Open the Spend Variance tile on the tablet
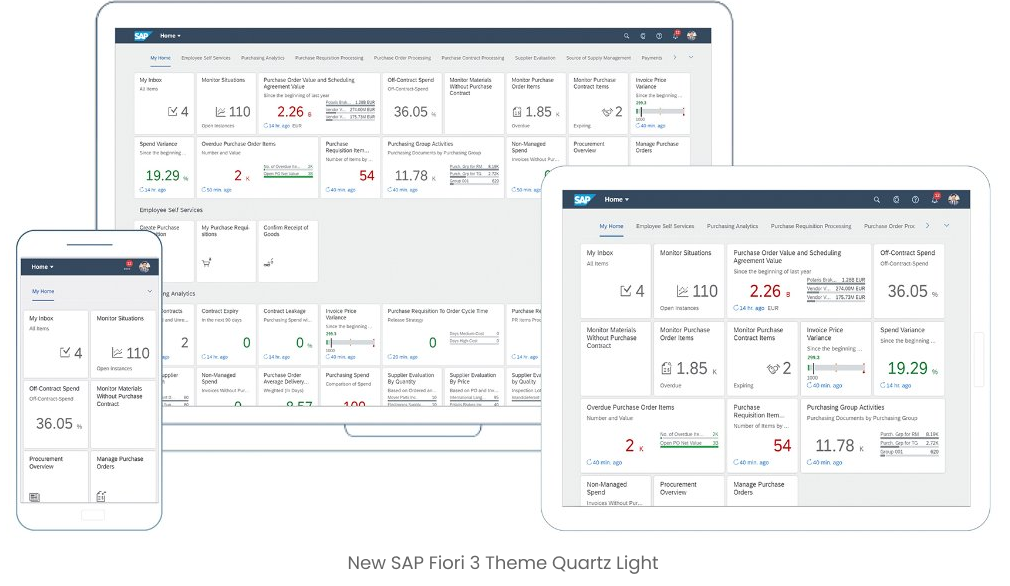Viewport: 1010px width, 586px height. point(909,359)
